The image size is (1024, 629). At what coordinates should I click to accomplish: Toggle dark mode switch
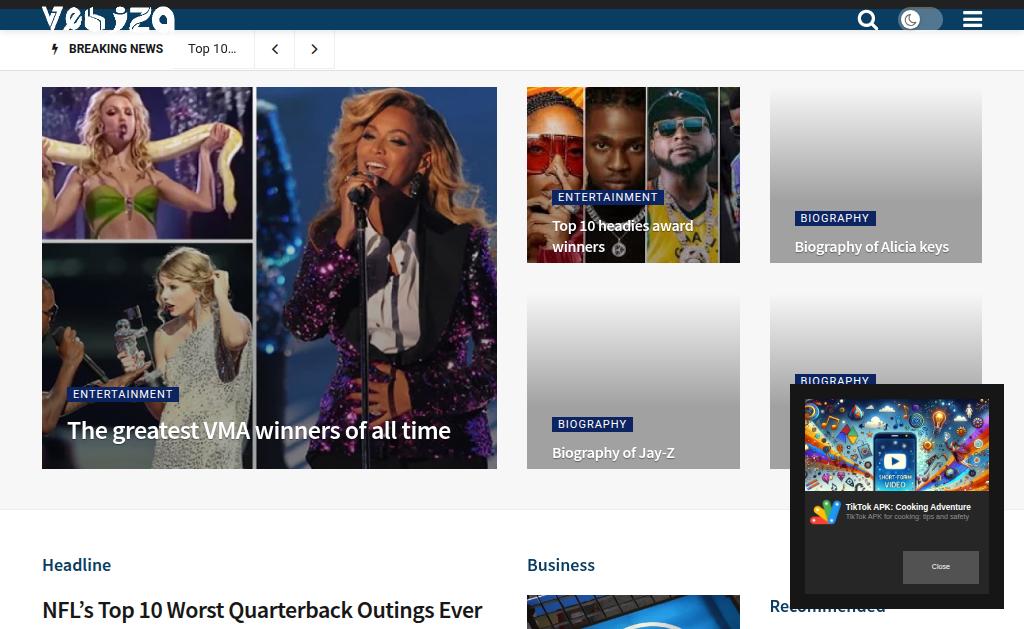point(920,20)
